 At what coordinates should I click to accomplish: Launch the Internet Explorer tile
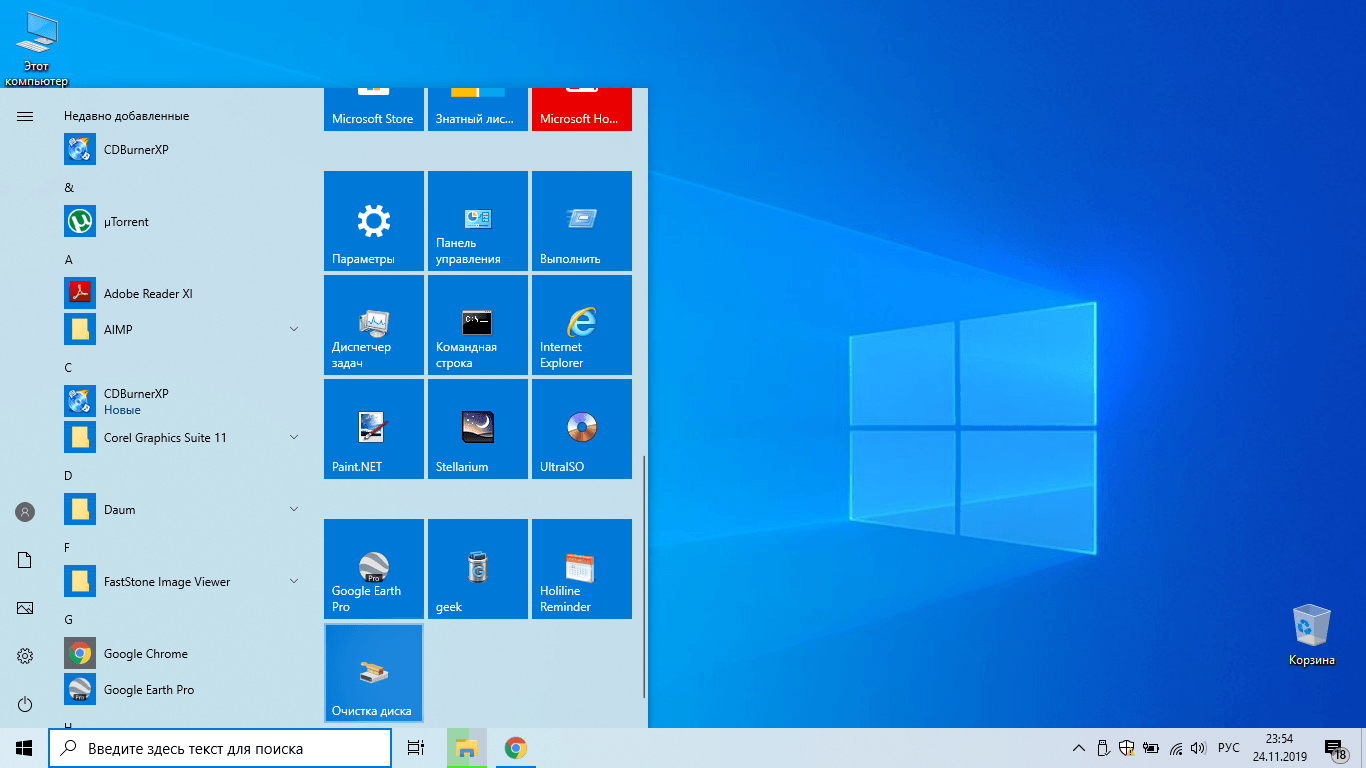(x=581, y=325)
